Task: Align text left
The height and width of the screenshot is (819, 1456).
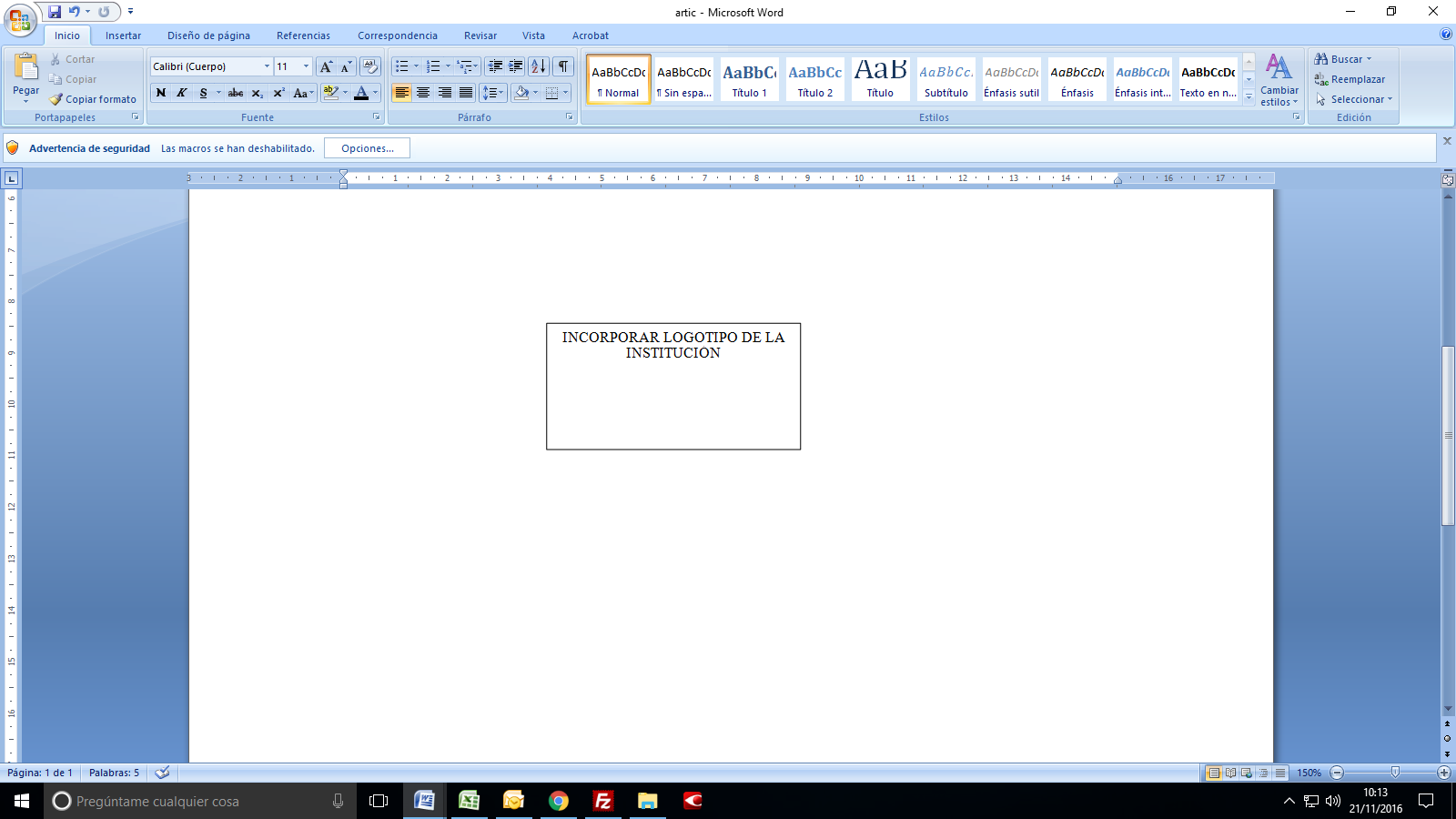Action: tap(401, 93)
